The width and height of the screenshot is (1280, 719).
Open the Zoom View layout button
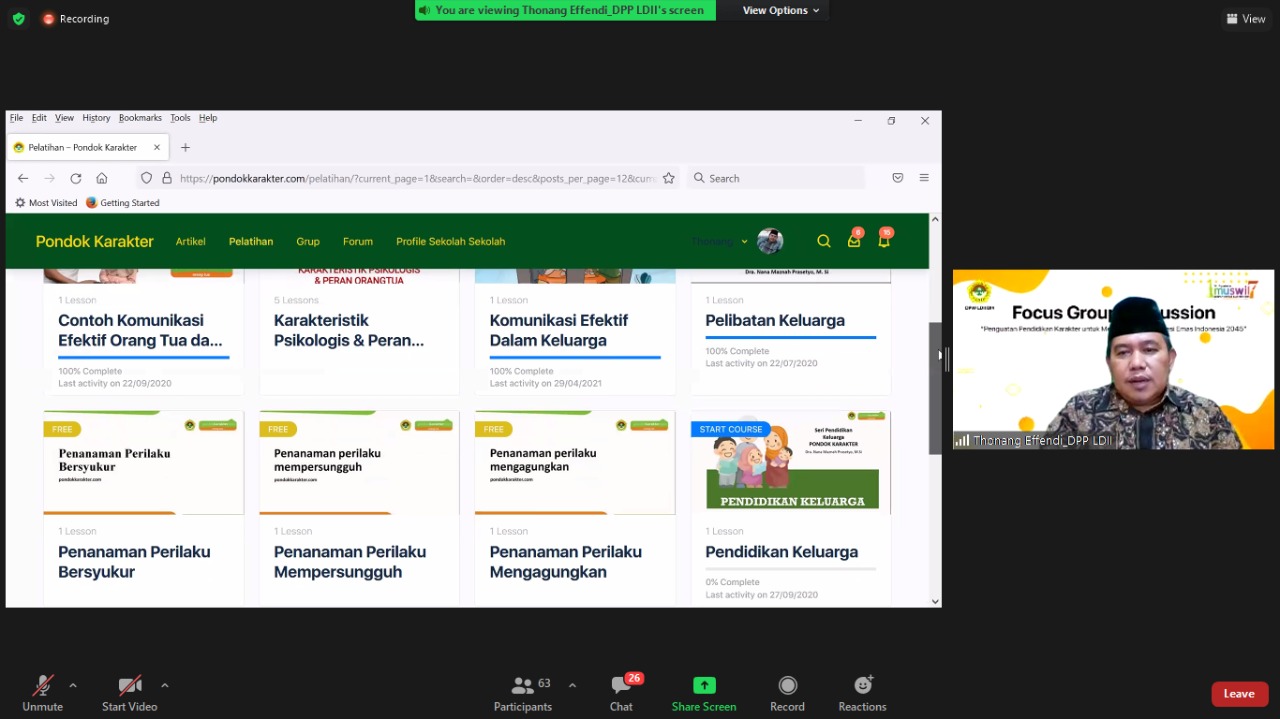(x=1246, y=19)
